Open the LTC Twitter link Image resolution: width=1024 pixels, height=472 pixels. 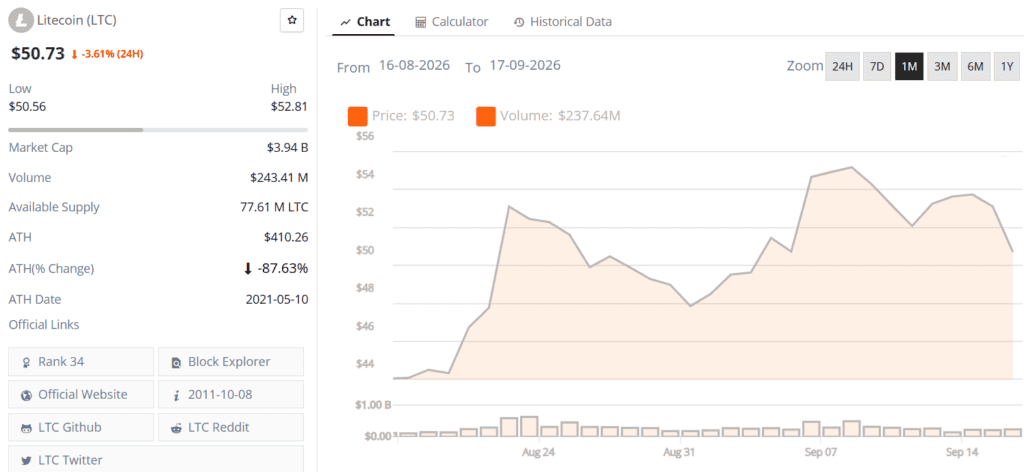155,458
